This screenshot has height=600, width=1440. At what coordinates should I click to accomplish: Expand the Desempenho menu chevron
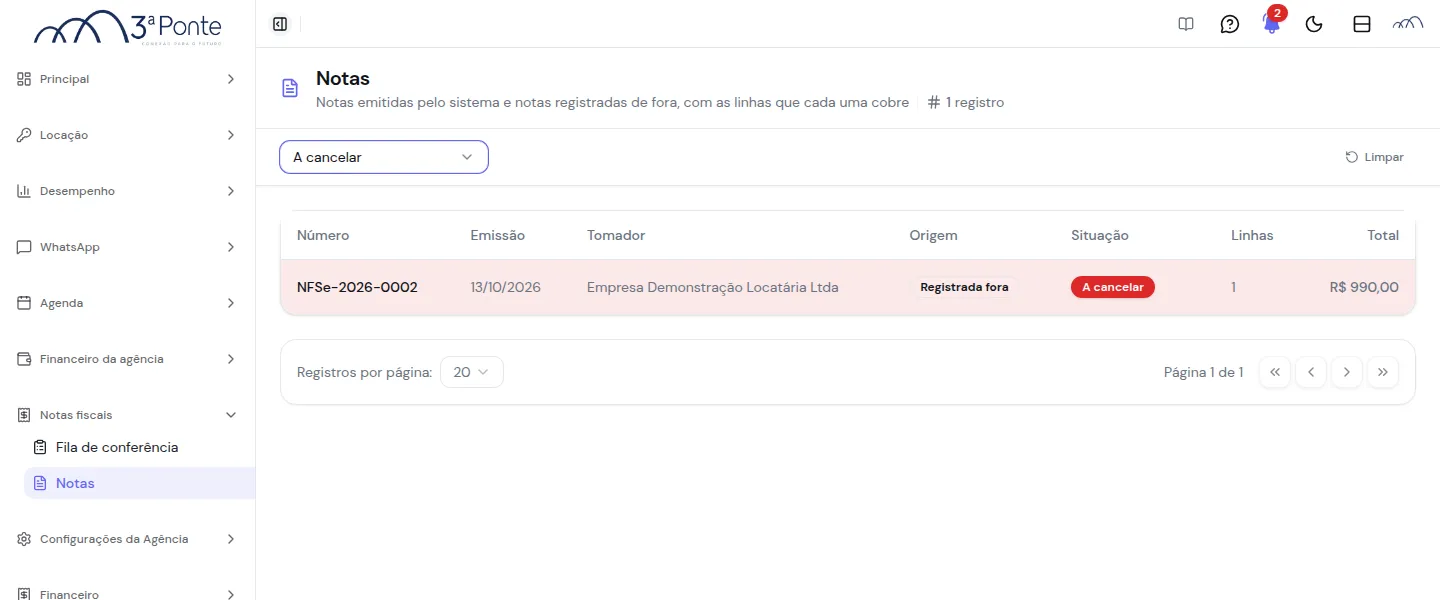(x=231, y=191)
